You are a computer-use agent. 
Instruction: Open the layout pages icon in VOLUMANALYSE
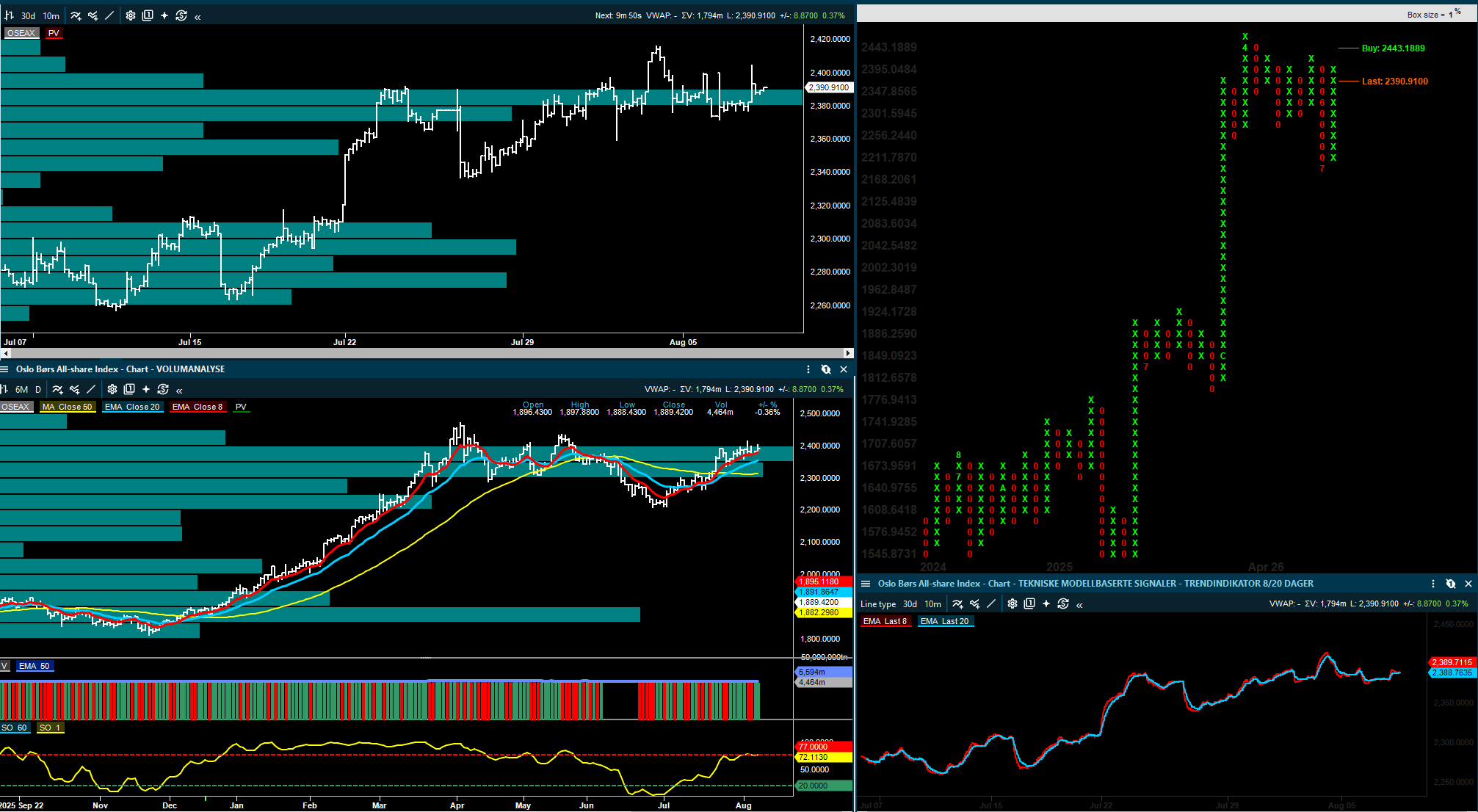(x=129, y=389)
